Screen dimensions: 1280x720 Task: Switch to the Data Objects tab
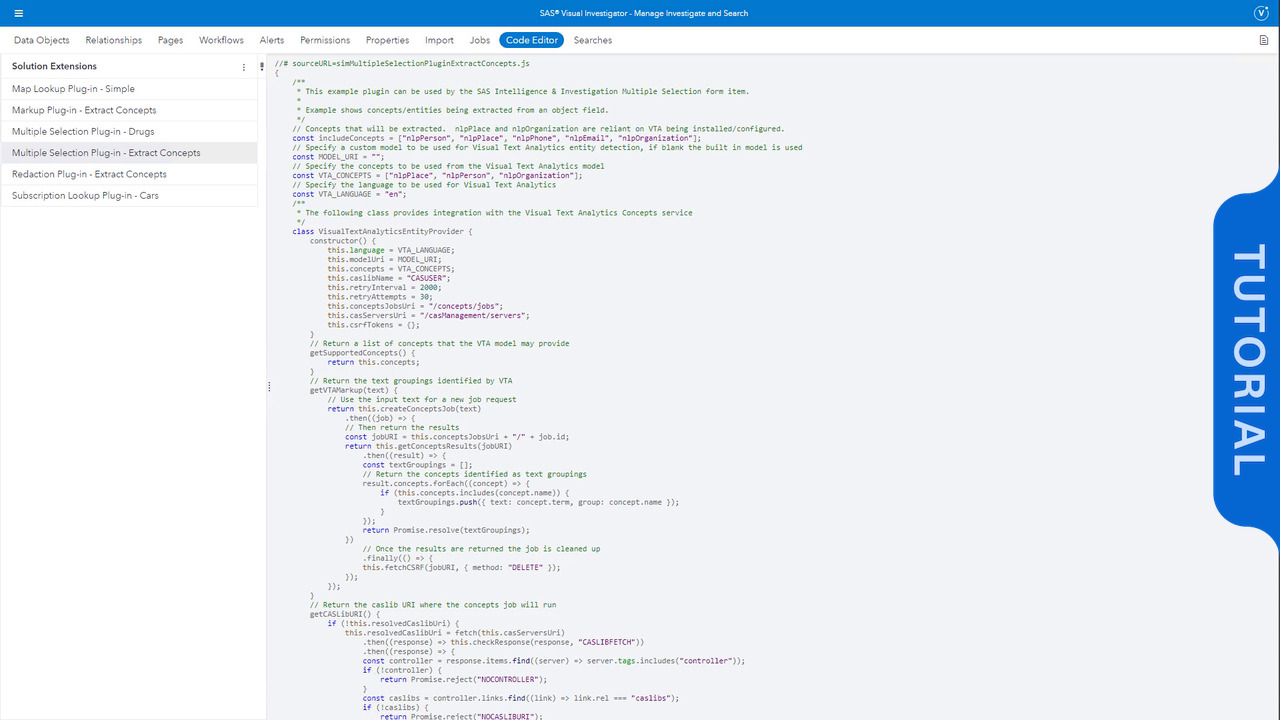42,40
